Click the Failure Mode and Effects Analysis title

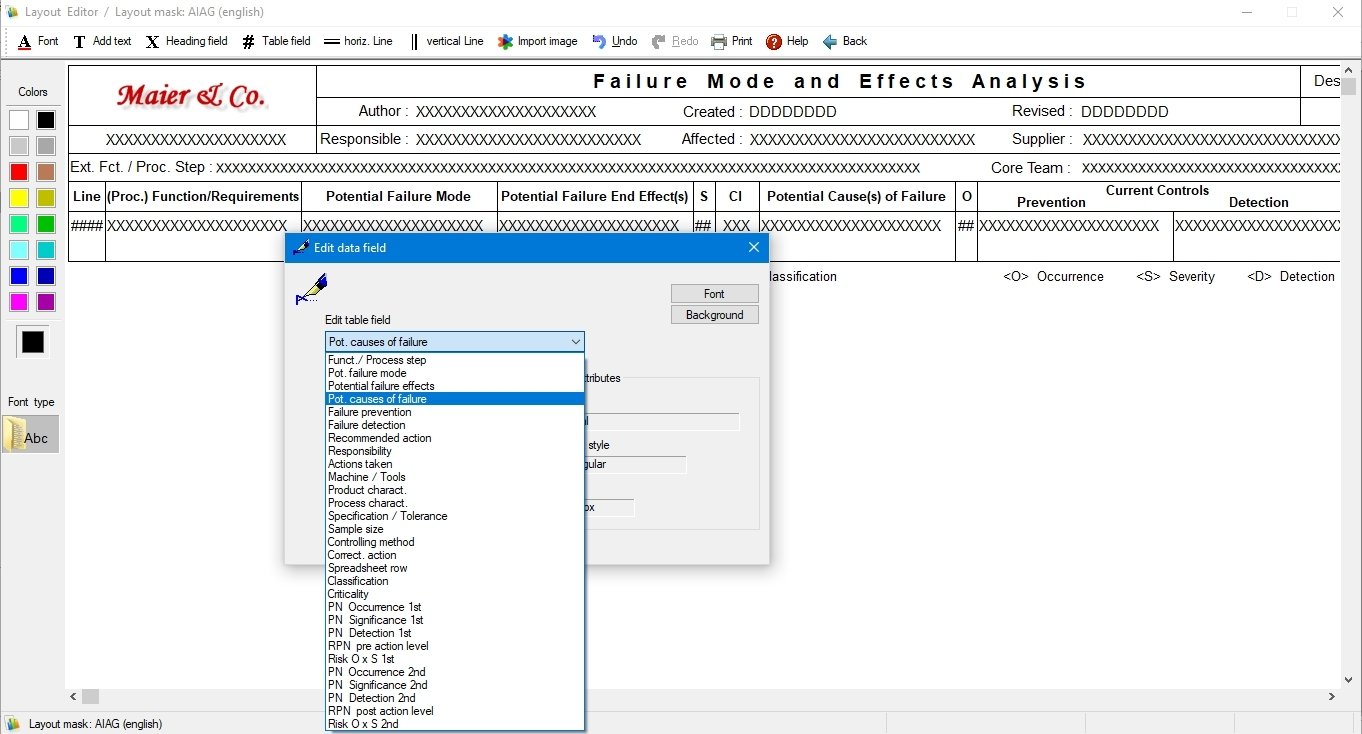[x=840, y=81]
